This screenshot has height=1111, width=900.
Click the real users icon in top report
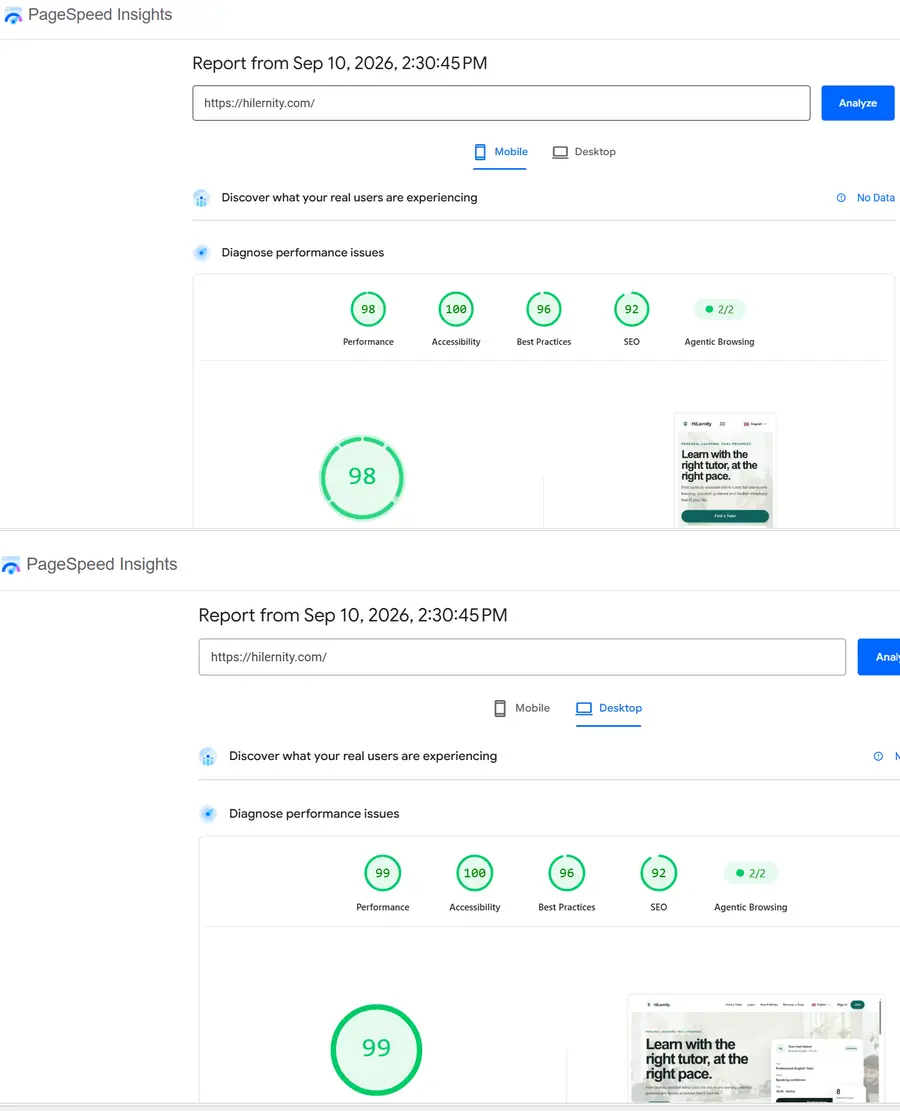[201, 198]
